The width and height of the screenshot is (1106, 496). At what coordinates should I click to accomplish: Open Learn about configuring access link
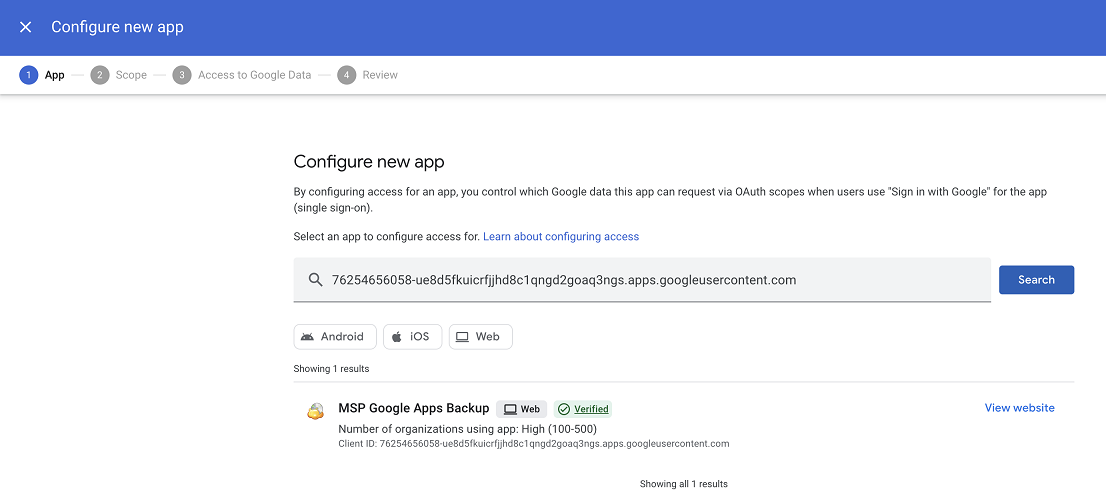coord(560,237)
